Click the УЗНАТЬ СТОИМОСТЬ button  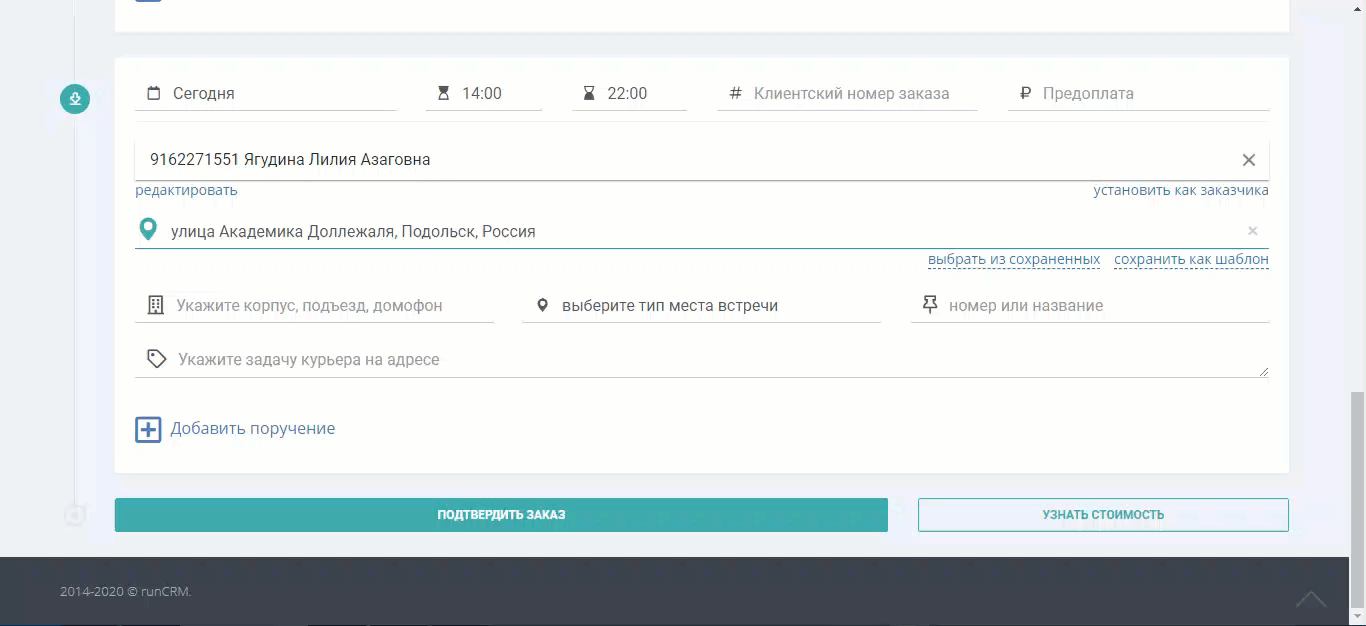click(x=1103, y=515)
